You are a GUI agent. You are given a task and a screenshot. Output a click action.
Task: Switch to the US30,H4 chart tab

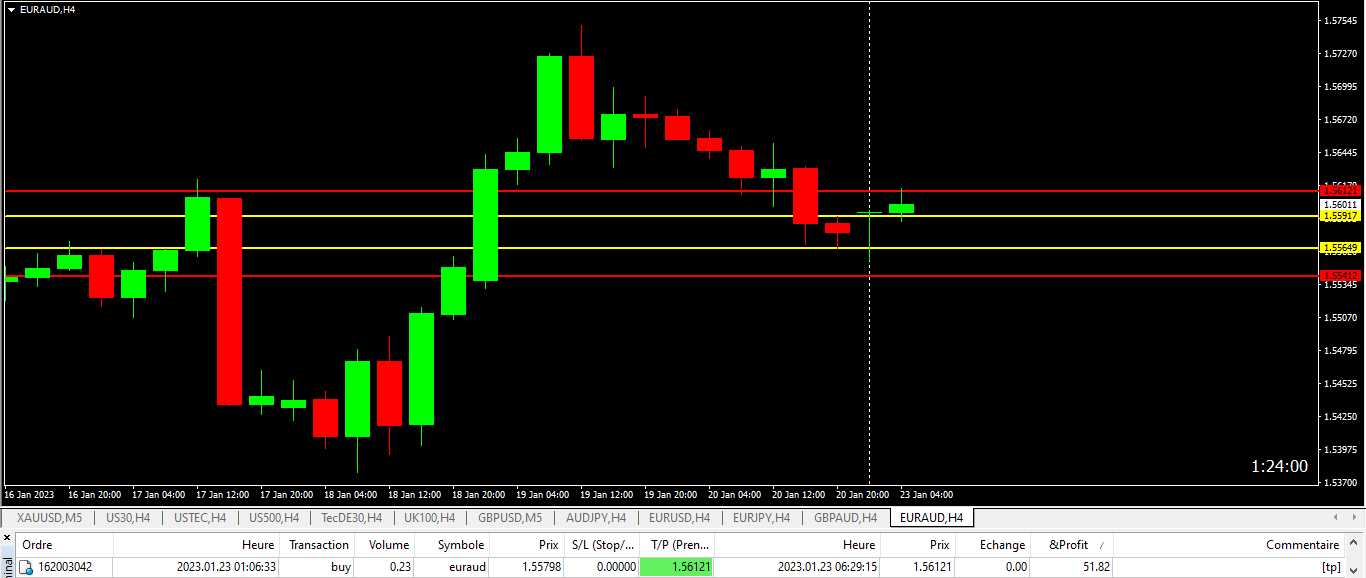[x=128, y=517]
